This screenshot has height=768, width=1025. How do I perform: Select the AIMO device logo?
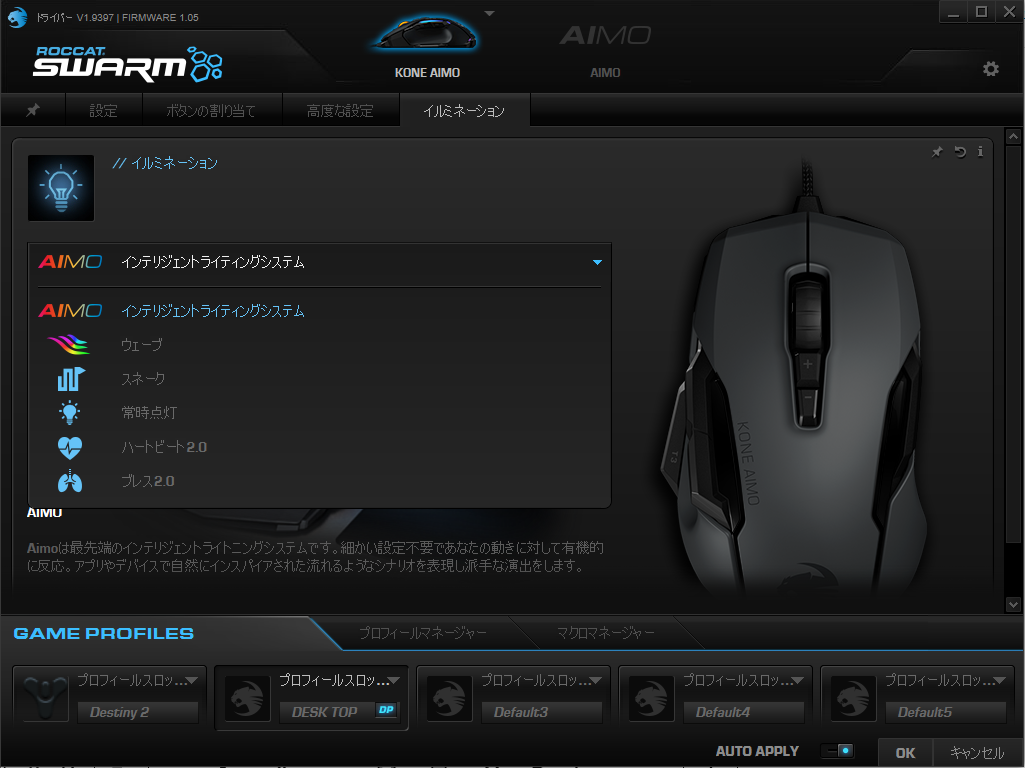(605, 35)
